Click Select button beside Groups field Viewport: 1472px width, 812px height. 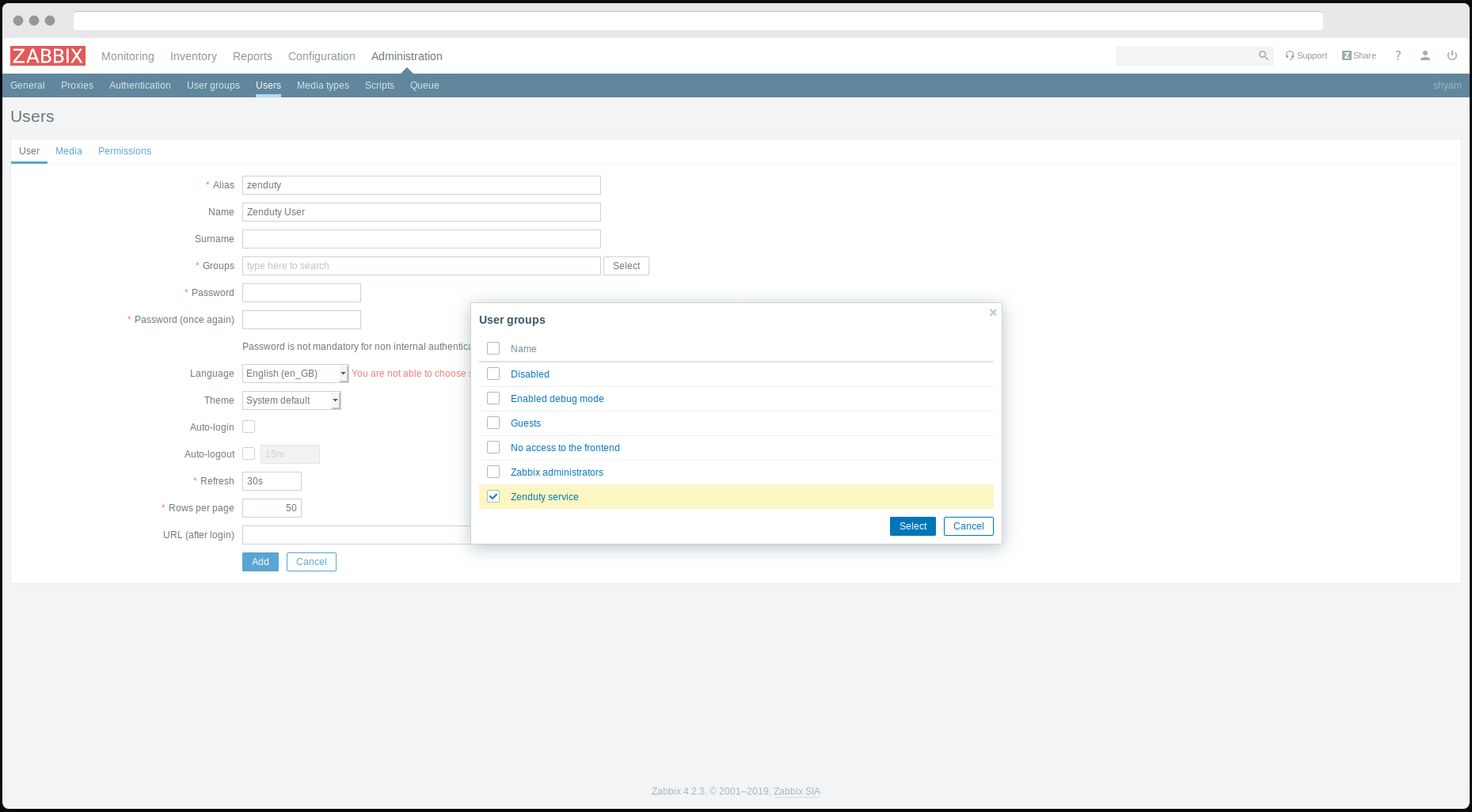tap(626, 266)
